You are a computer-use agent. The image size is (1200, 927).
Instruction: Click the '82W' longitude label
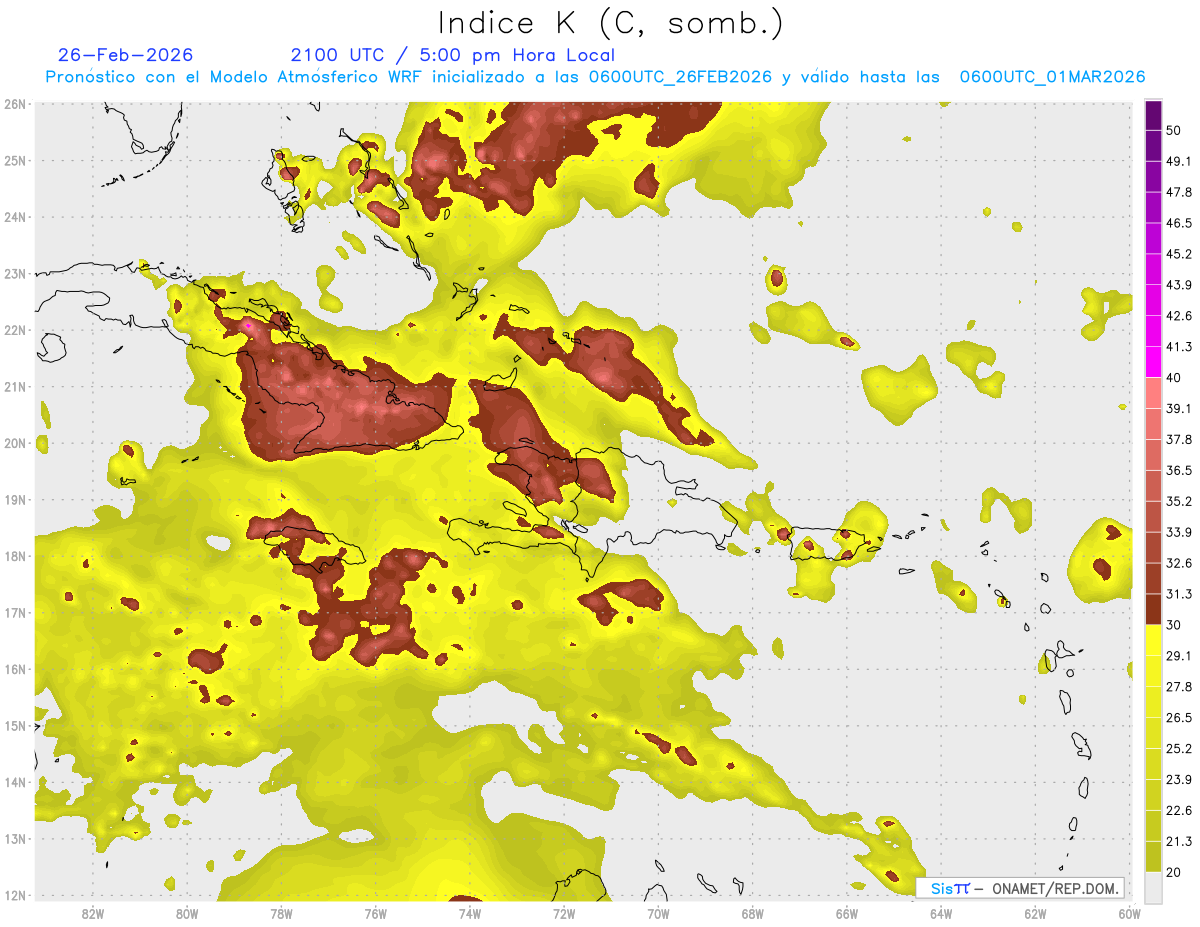pyautogui.click(x=92, y=914)
